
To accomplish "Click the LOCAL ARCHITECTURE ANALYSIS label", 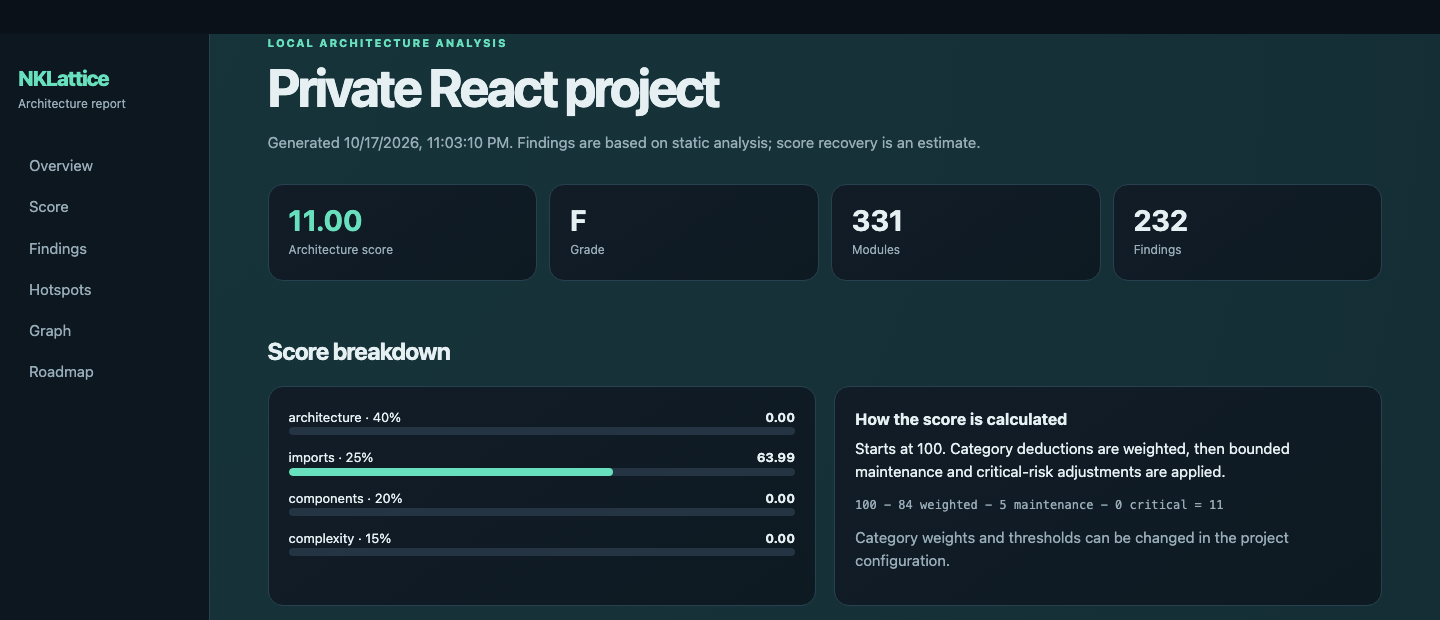I will (387, 43).
